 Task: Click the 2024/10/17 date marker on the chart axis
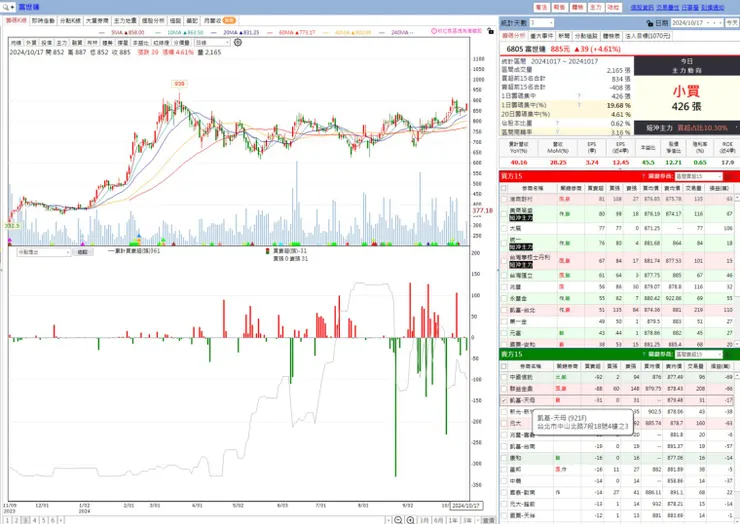pos(466,505)
